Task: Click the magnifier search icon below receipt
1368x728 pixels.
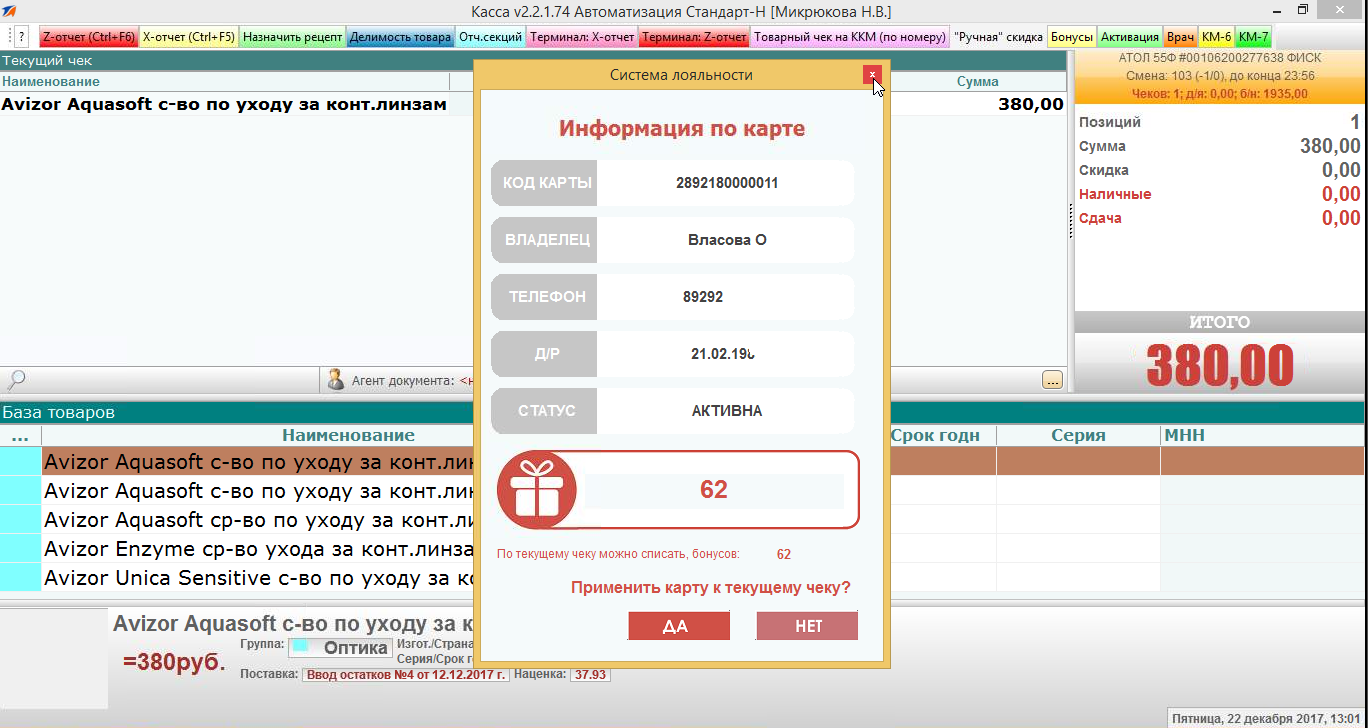Action: coord(16,380)
